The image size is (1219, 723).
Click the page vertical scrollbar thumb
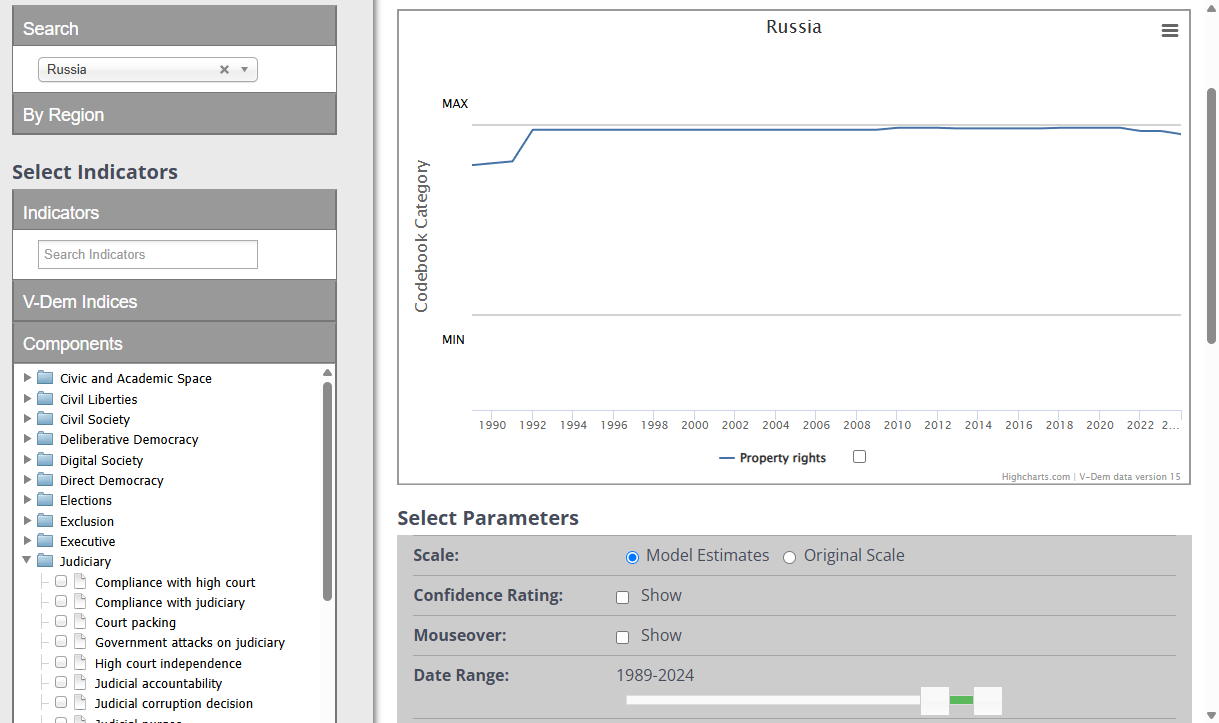click(1211, 215)
